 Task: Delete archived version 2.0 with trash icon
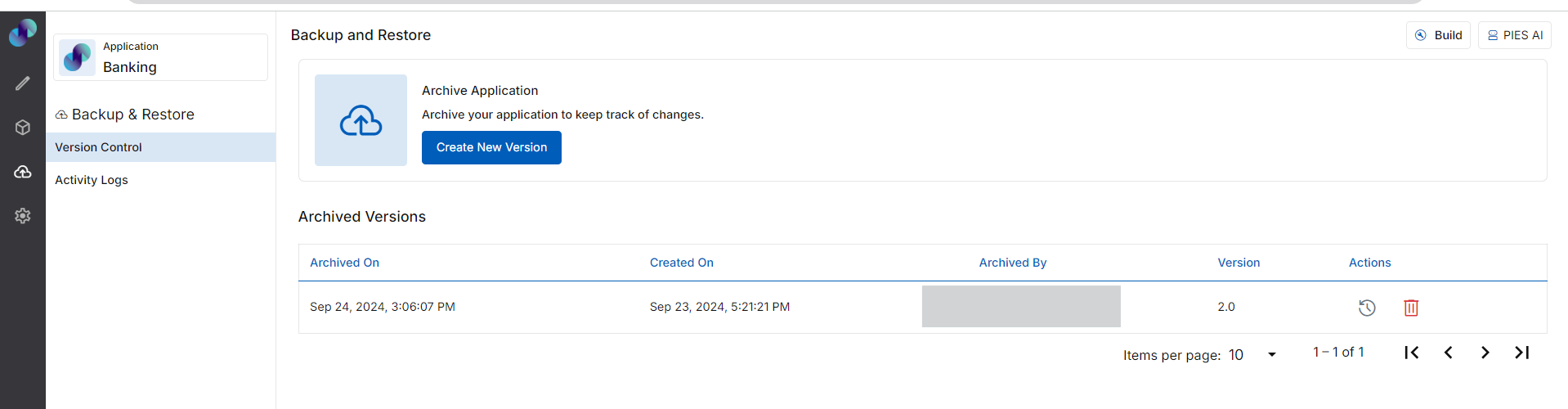[x=1411, y=308]
